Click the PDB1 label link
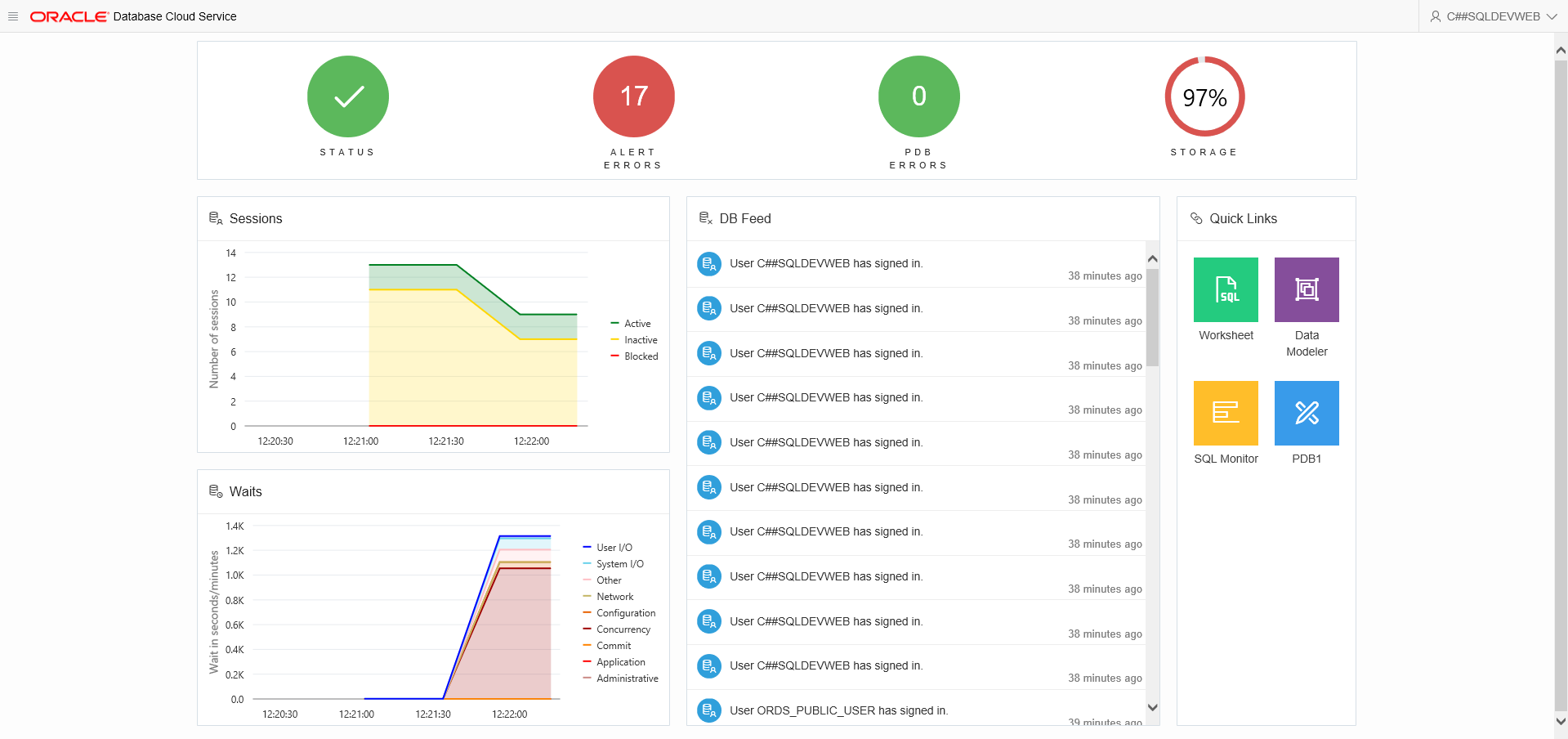 pyautogui.click(x=1307, y=459)
